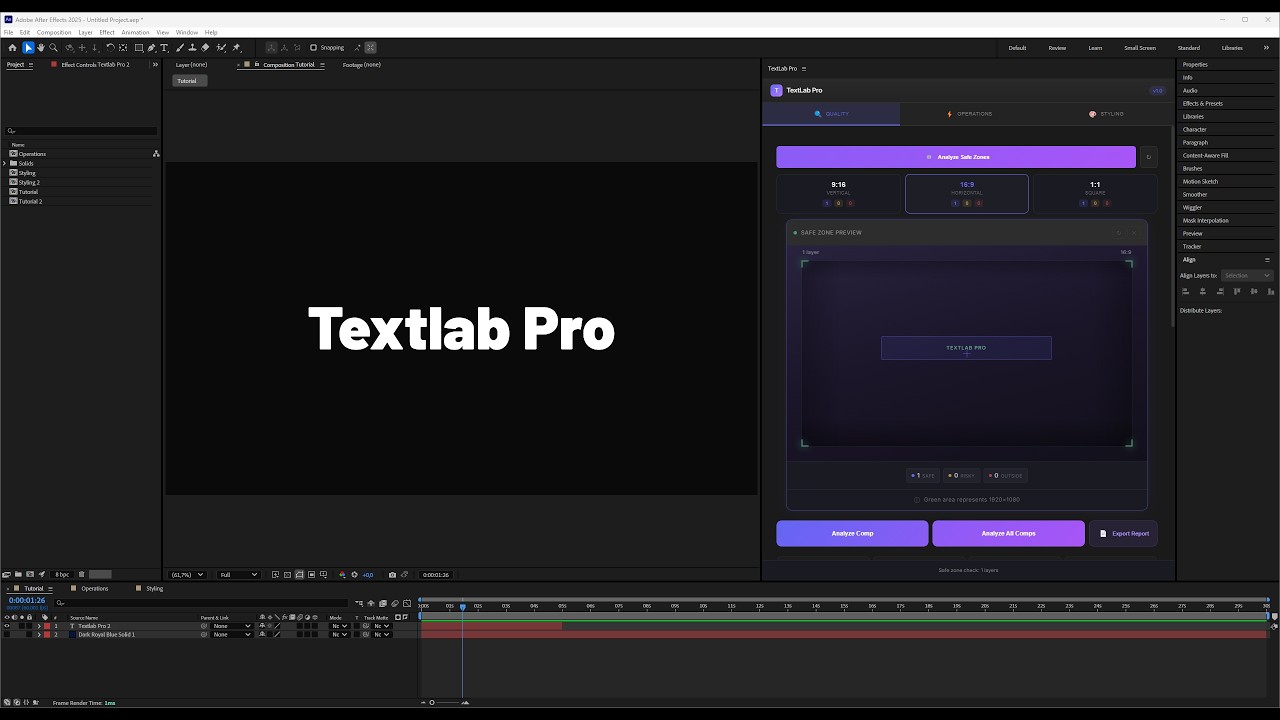This screenshot has height=720, width=1280.
Task: Open the magnification ratio dropdown (61,7%)
Action: tap(187, 575)
